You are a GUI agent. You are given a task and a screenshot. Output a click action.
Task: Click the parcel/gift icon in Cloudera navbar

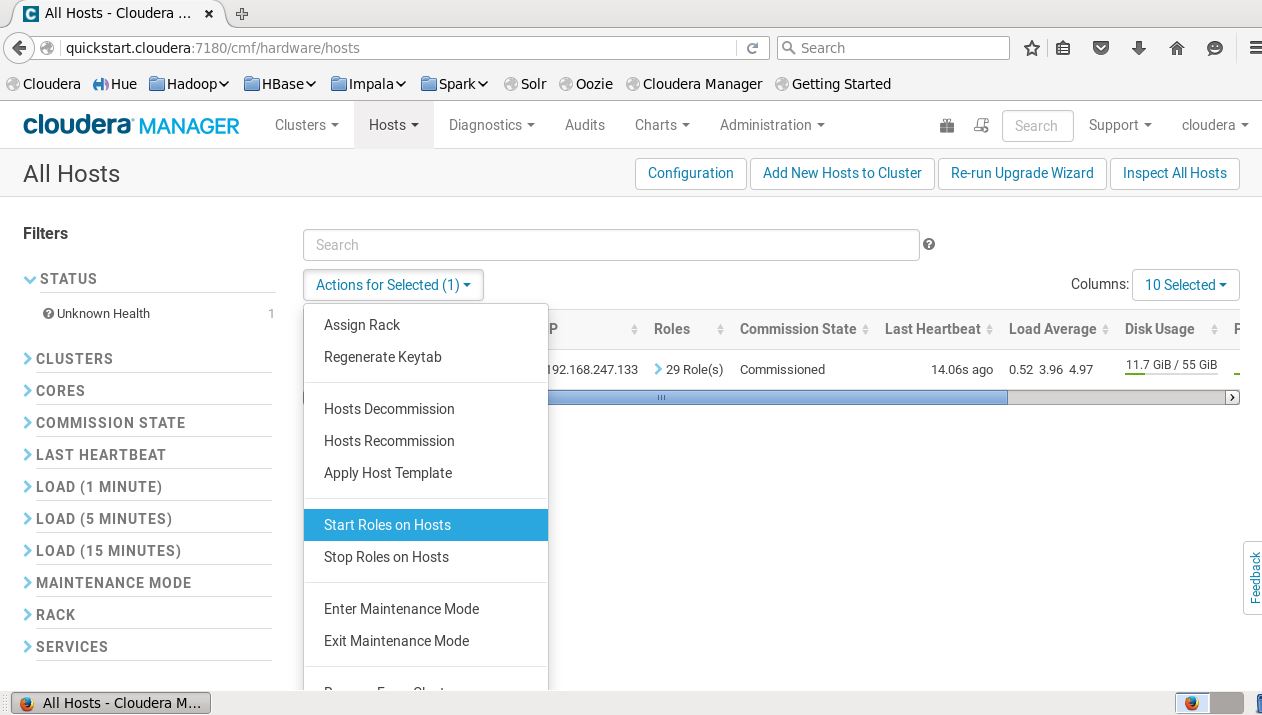pos(947,125)
